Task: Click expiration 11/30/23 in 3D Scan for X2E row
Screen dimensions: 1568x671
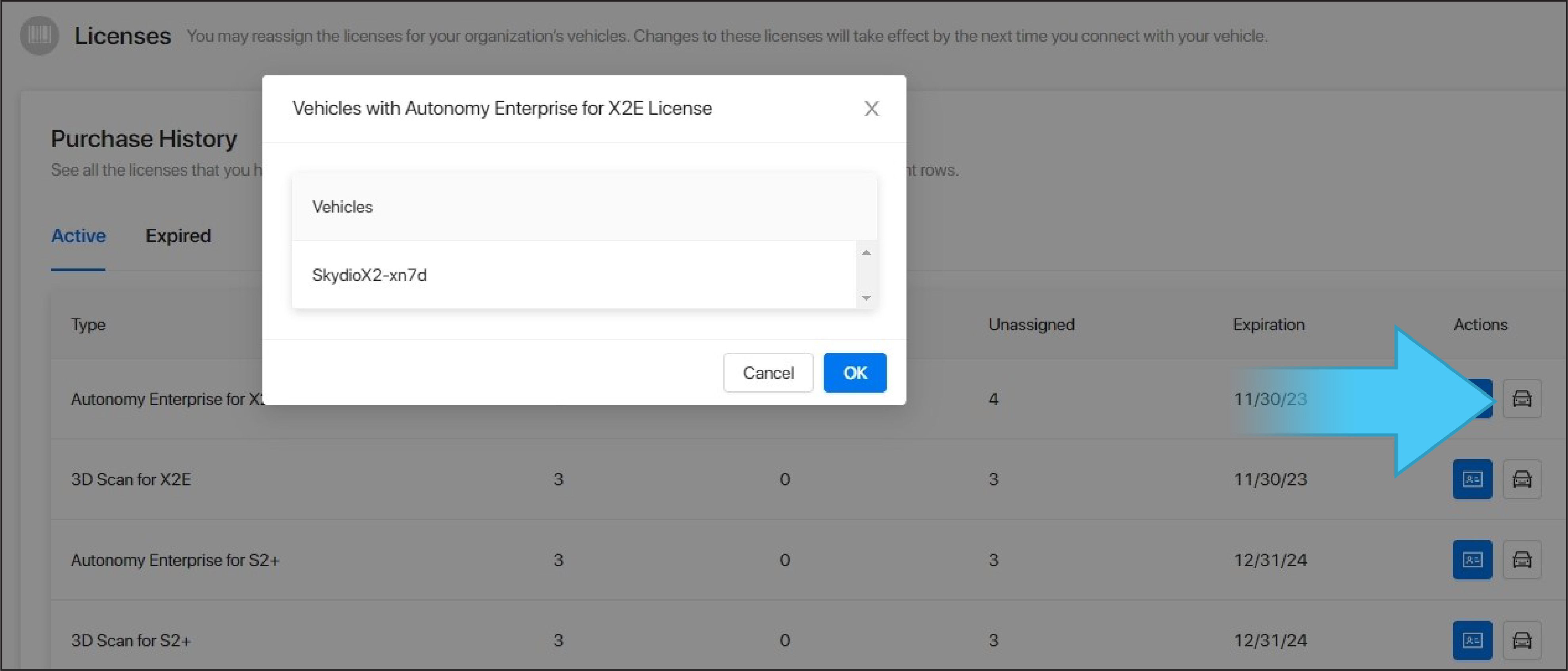Action: (x=1270, y=480)
